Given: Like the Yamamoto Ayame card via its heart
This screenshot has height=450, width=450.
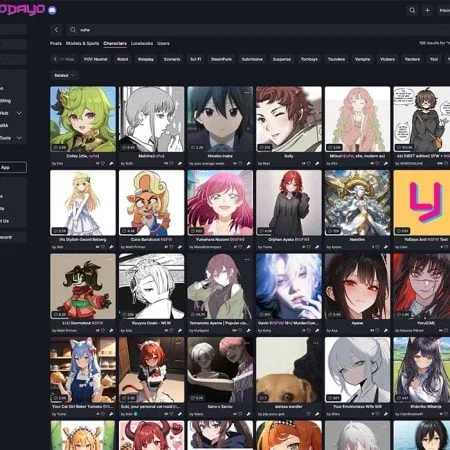Looking at the screenshot, I should tap(240, 330).
